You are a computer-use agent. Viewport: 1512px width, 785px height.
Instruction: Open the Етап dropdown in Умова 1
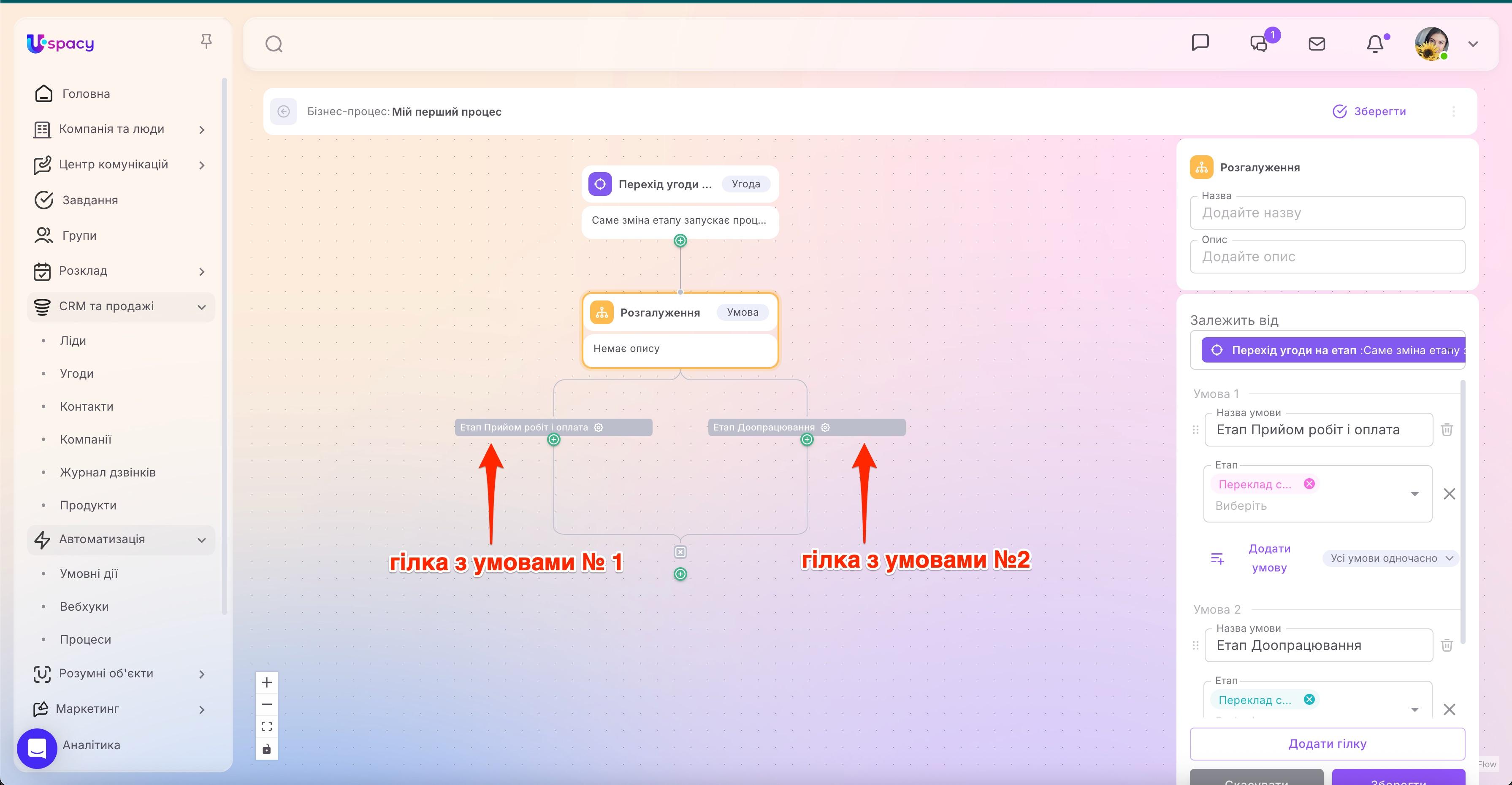coord(1414,493)
